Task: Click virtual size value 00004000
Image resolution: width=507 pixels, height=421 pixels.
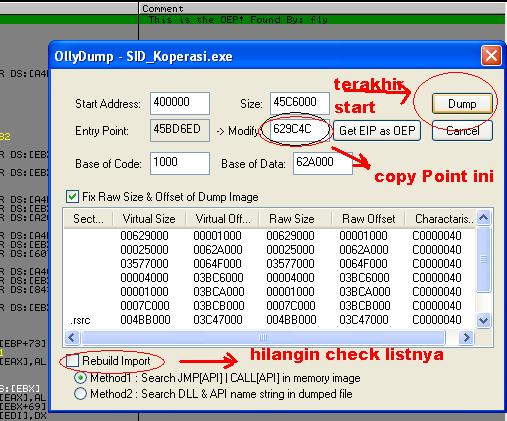Action: 144,278
